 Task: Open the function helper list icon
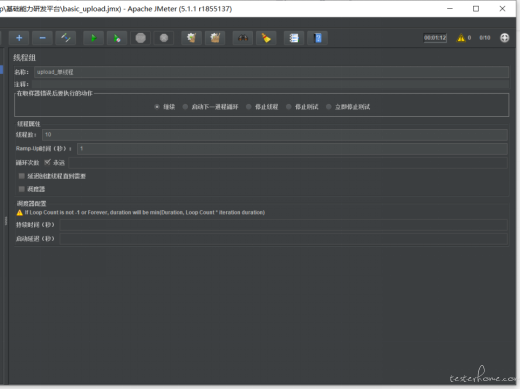[x=294, y=38]
